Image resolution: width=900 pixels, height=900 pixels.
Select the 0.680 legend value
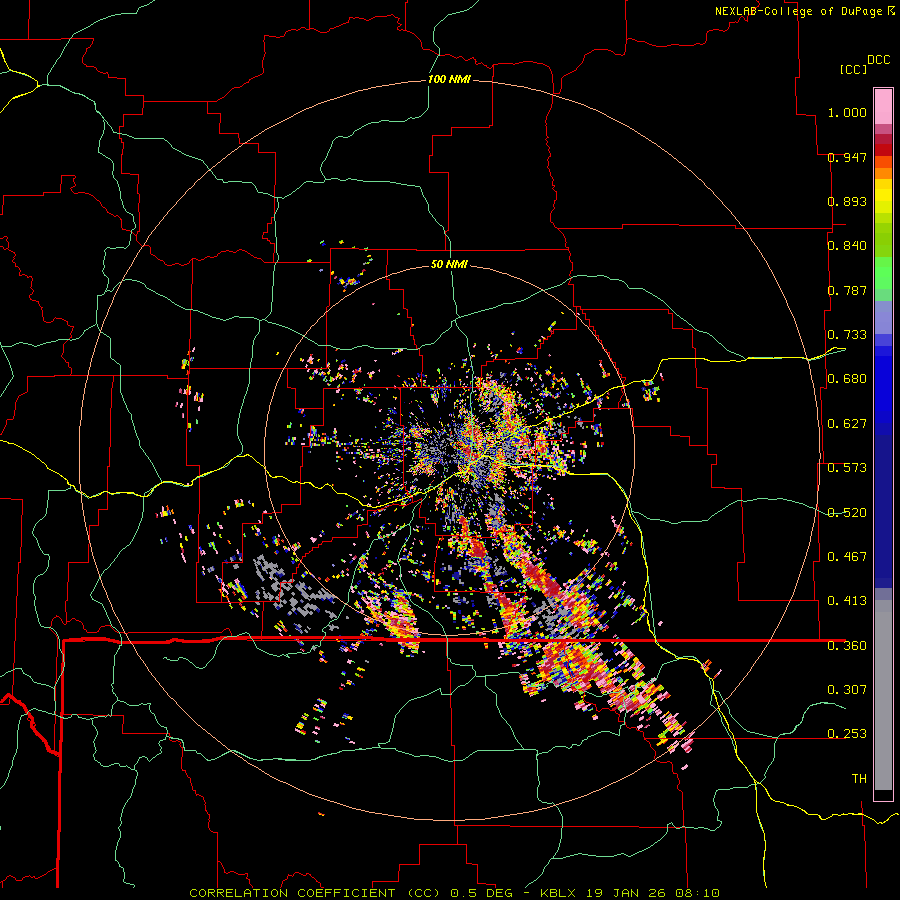pyautogui.click(x=847, y=379)
